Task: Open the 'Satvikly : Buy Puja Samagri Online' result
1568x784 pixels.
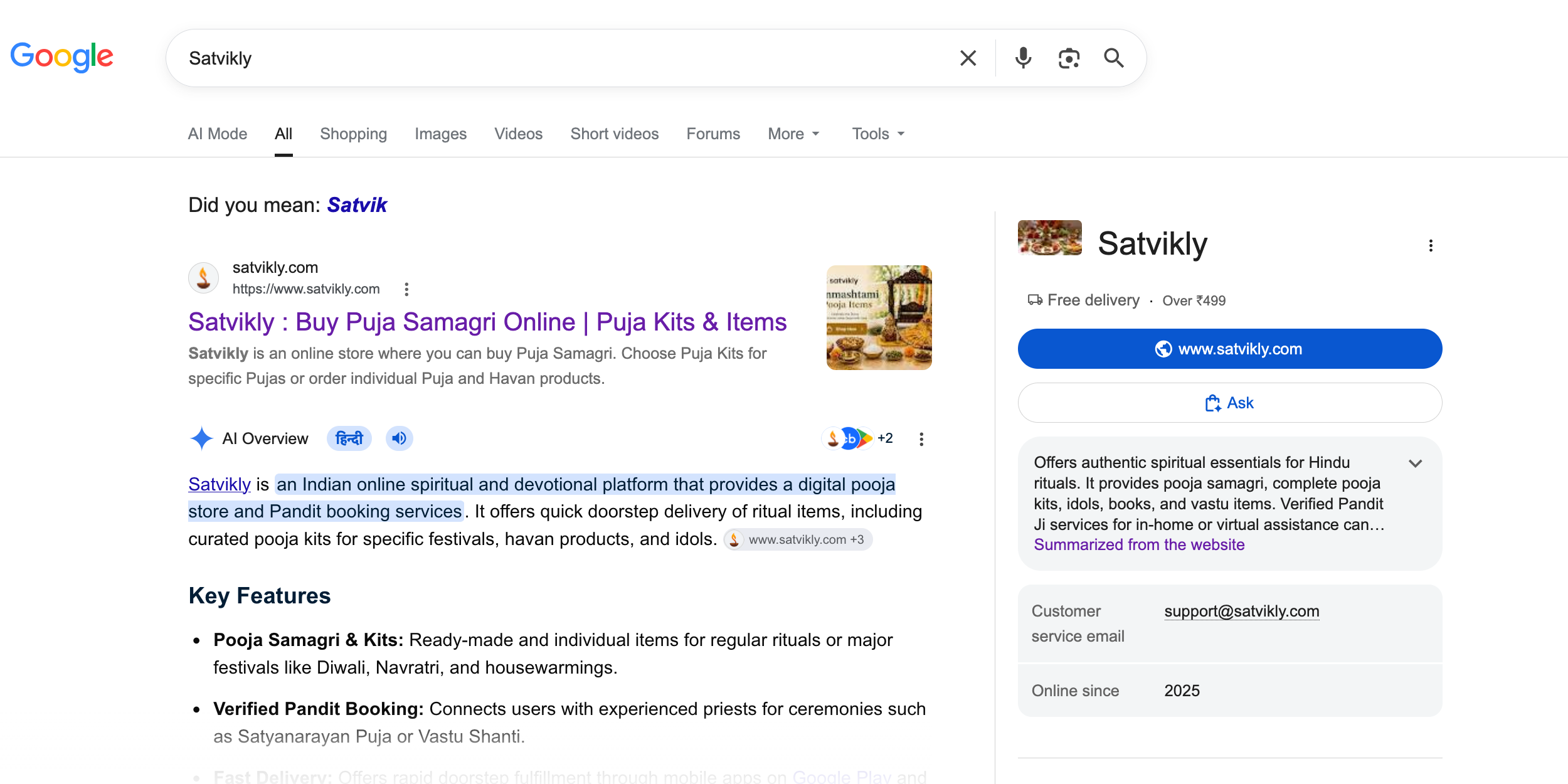Action: [x=487, y=322]
